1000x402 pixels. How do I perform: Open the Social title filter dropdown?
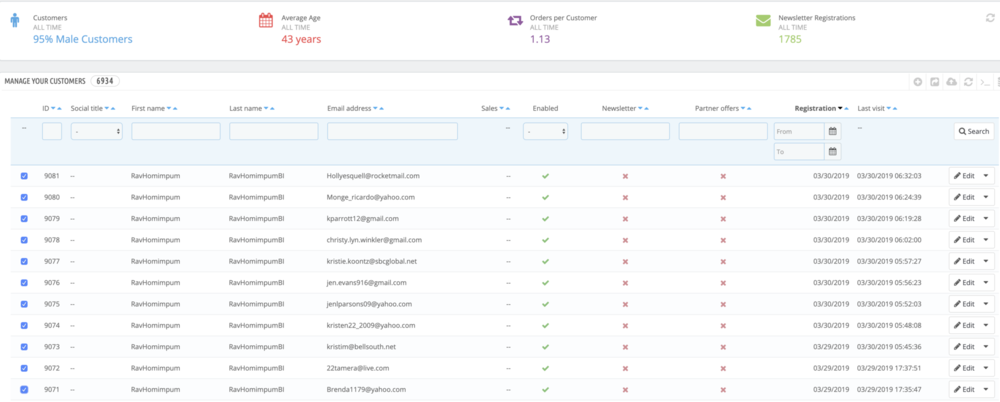pos(96,131)
